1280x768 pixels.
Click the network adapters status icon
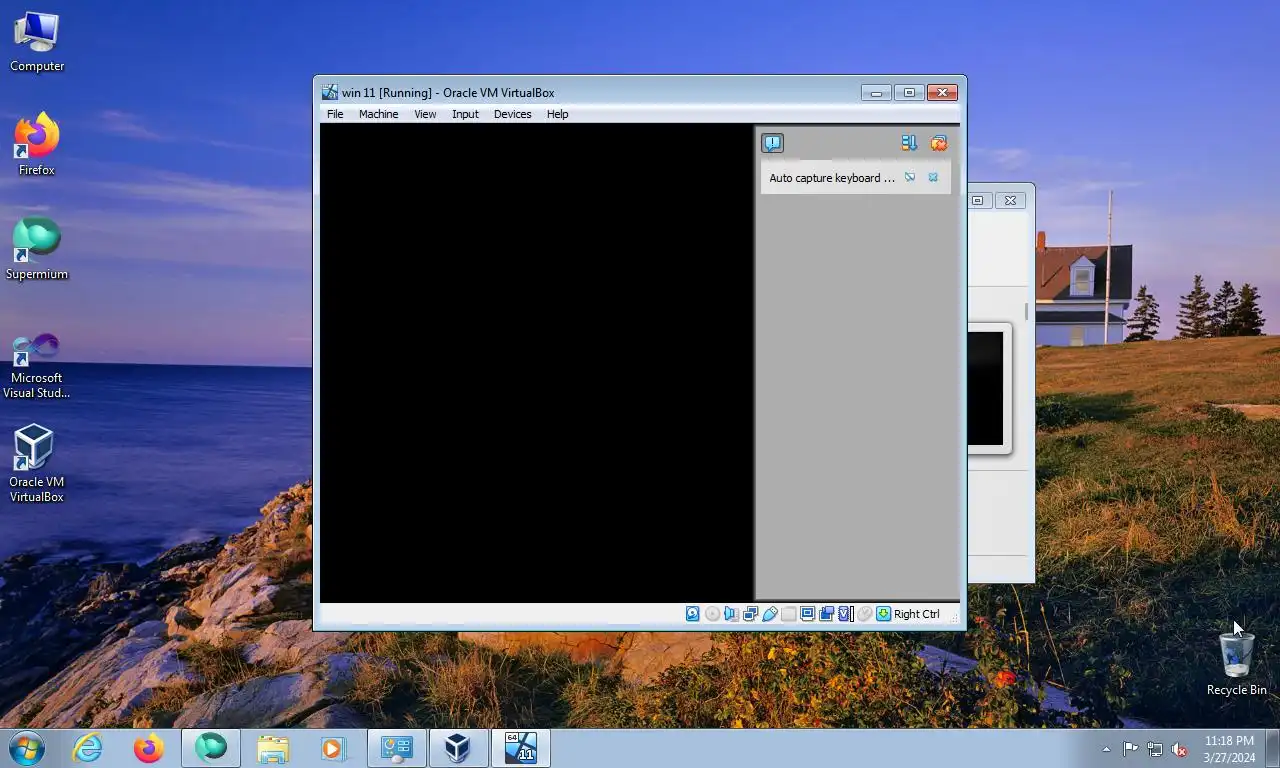(750, 614)
